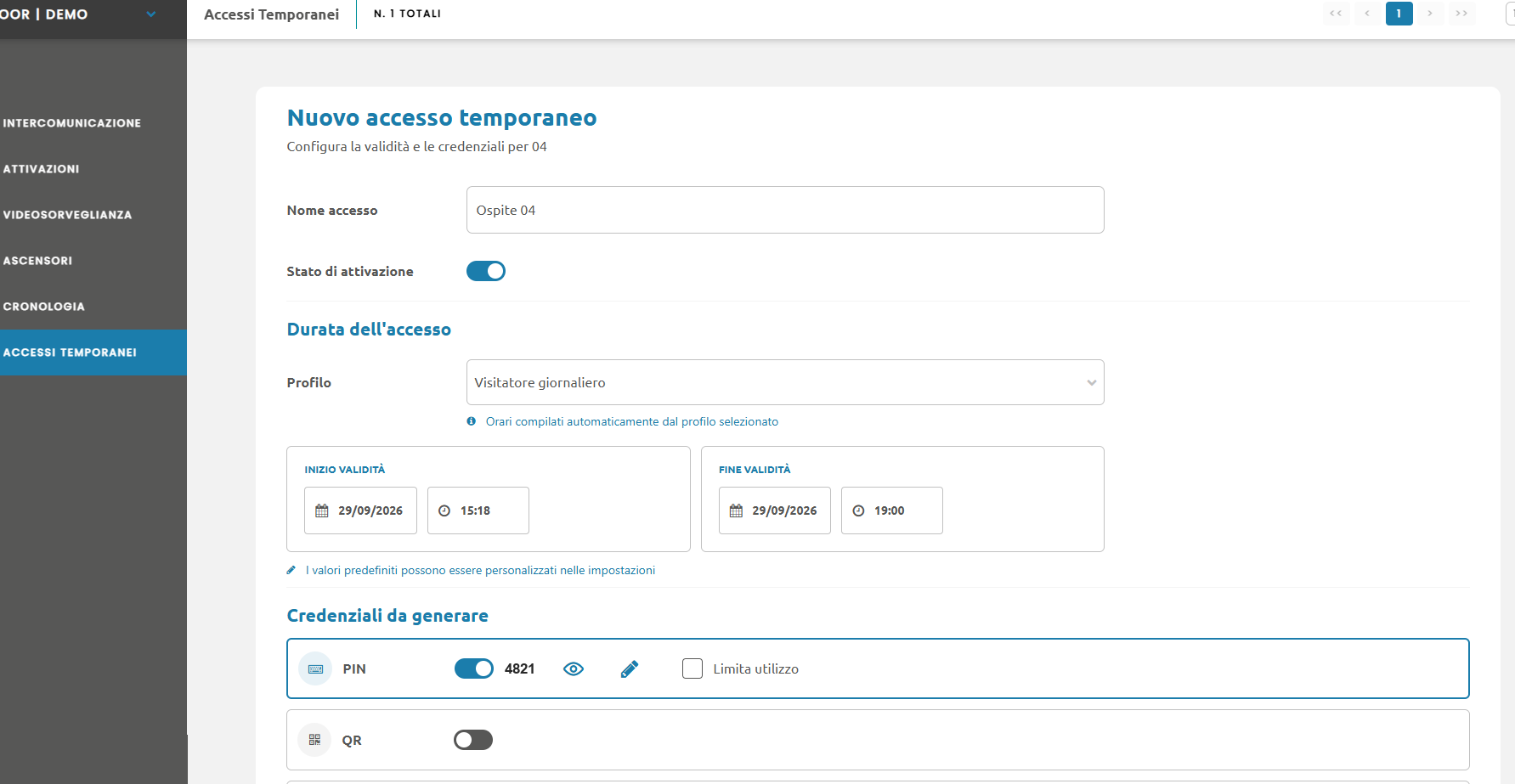The width and height of the screenshot is (1515, 784).
Task: Click calendar icon in Fine validità date
Action: click(x=736, y=510)
